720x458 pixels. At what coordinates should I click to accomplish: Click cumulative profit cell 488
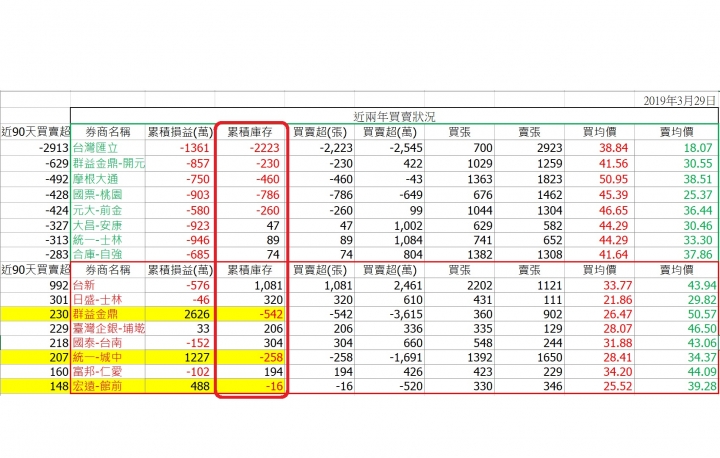coord(200,386)
